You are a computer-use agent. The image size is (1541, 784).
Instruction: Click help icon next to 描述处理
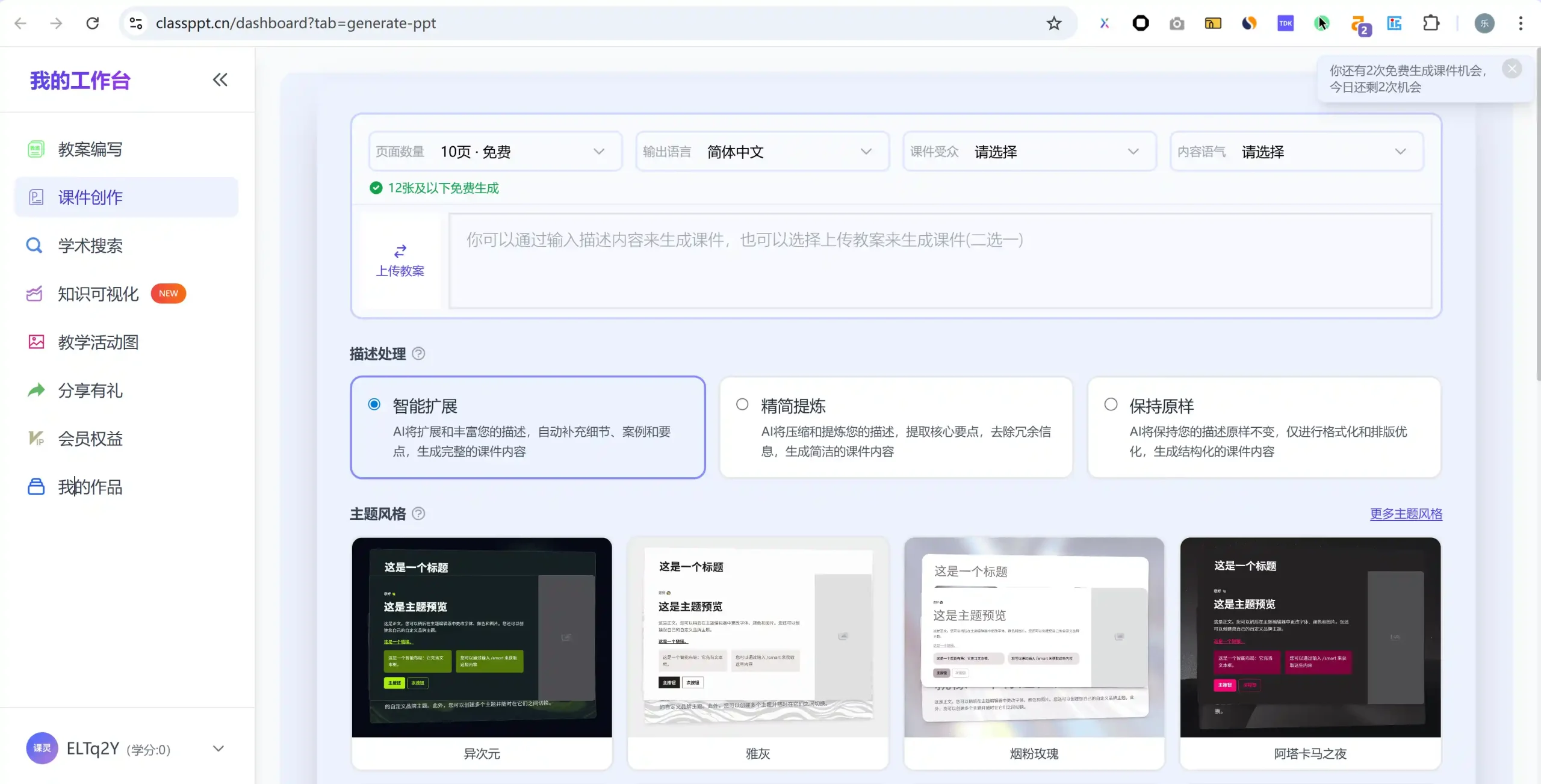point(418,354)
